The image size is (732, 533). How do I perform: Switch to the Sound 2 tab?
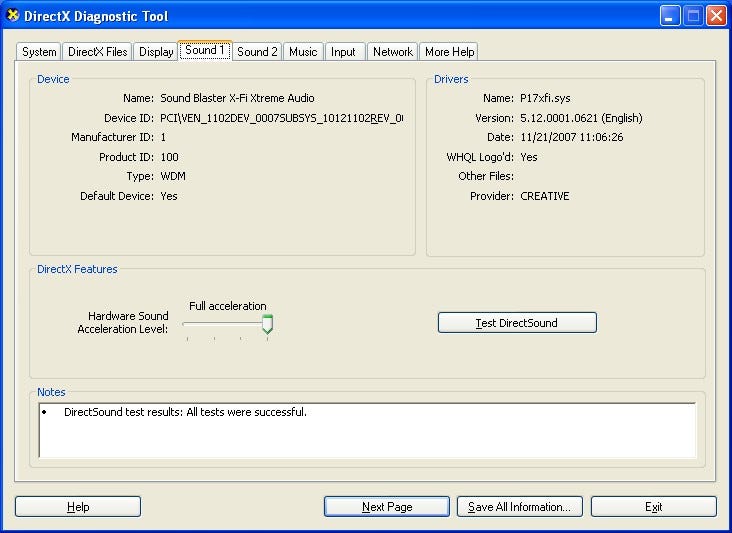click(257, 52)
